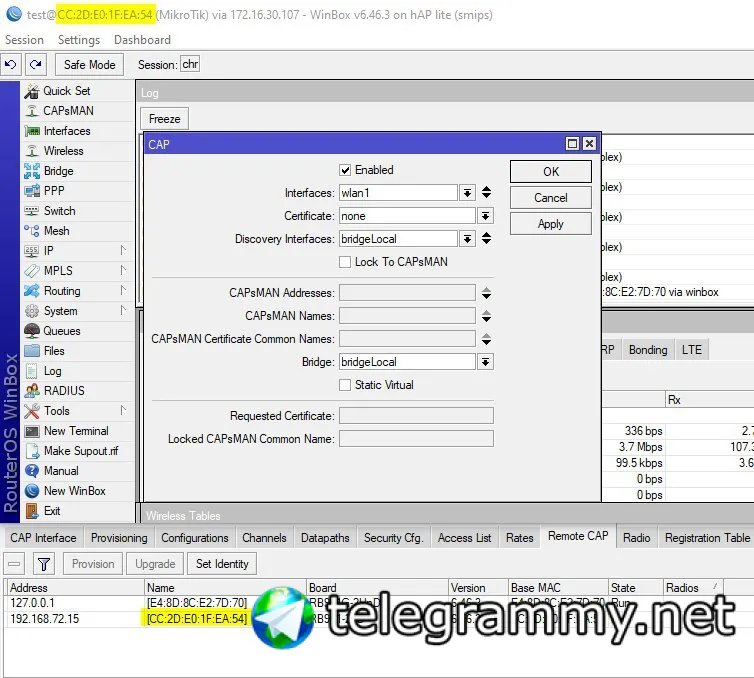This screenshot has height=678, width=754.
Task: Check the Static Virtual checkbox
Action: click(345, 385)
